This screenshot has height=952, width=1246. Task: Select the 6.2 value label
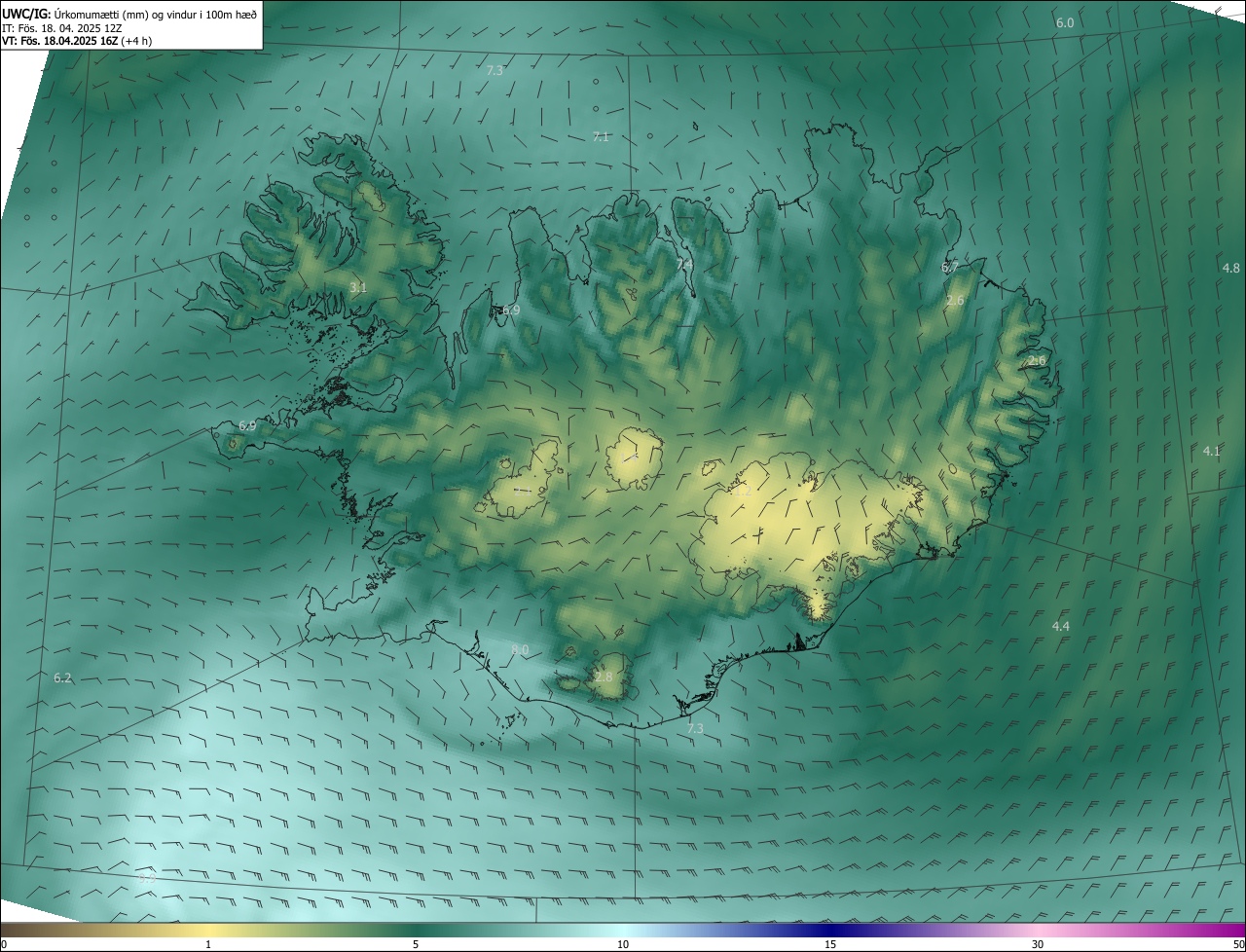(62, 677)
